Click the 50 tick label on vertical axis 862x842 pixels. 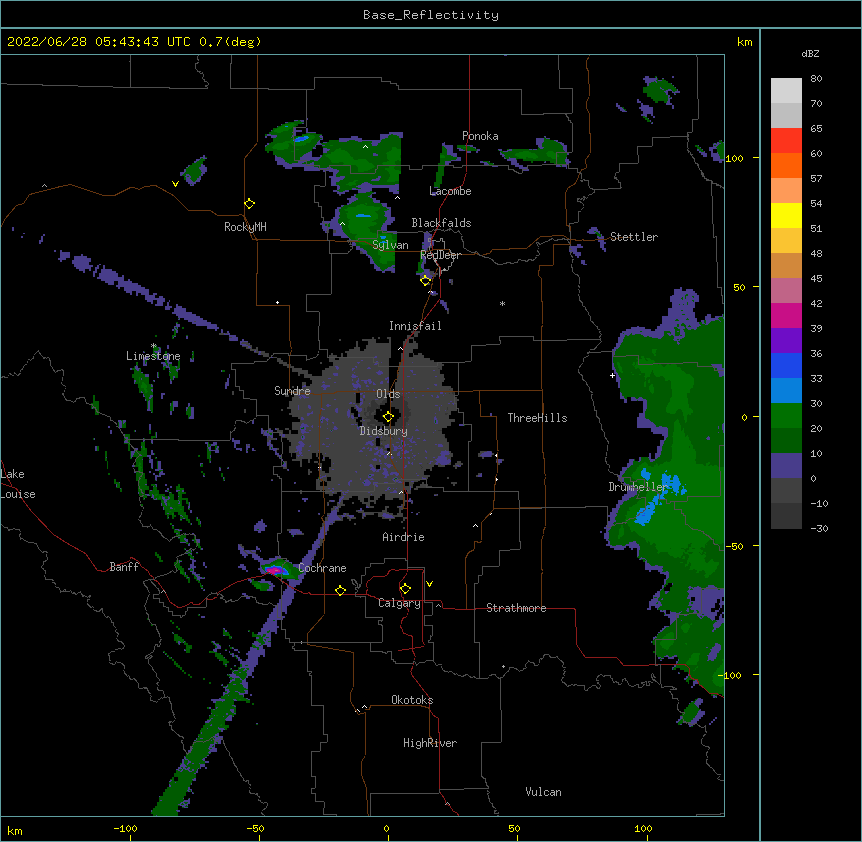739,287
